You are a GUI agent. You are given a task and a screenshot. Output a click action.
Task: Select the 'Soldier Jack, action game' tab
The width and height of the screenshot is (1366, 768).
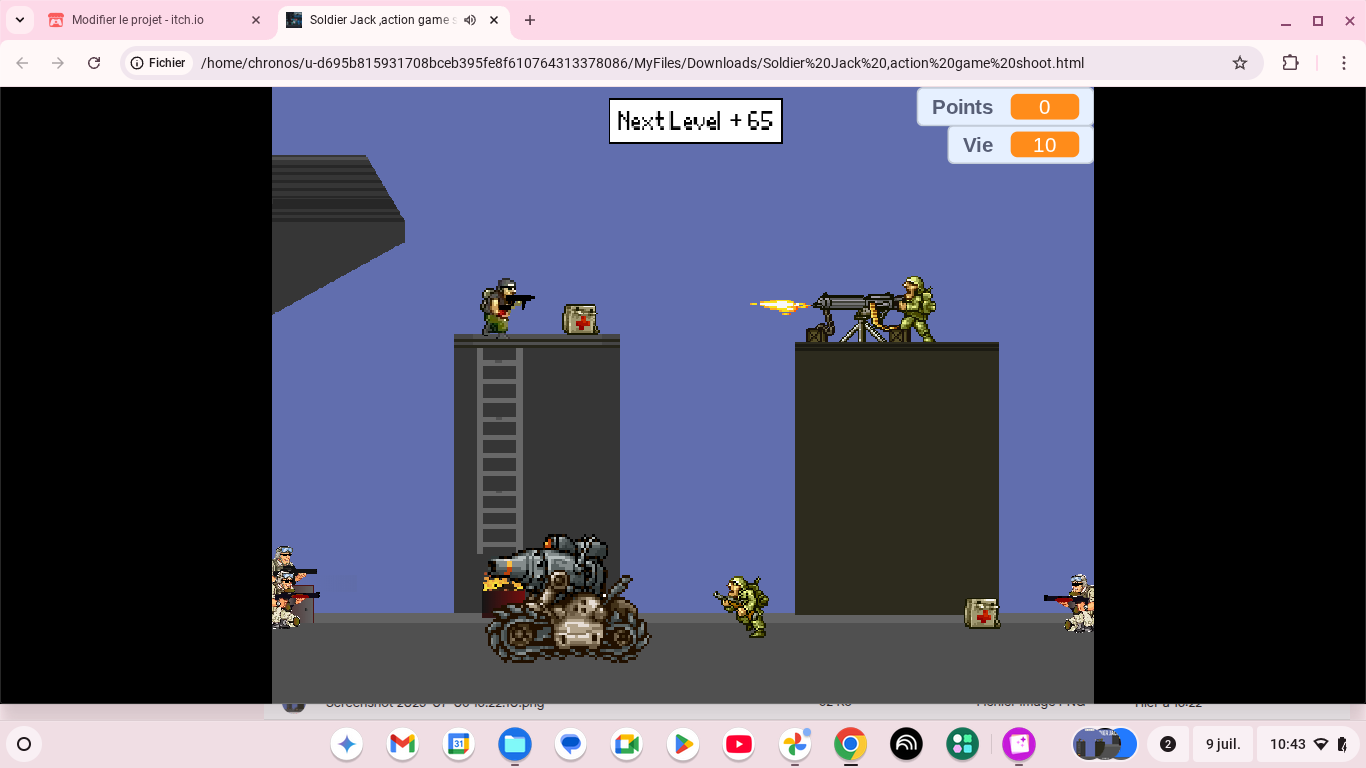click(392, 20)
